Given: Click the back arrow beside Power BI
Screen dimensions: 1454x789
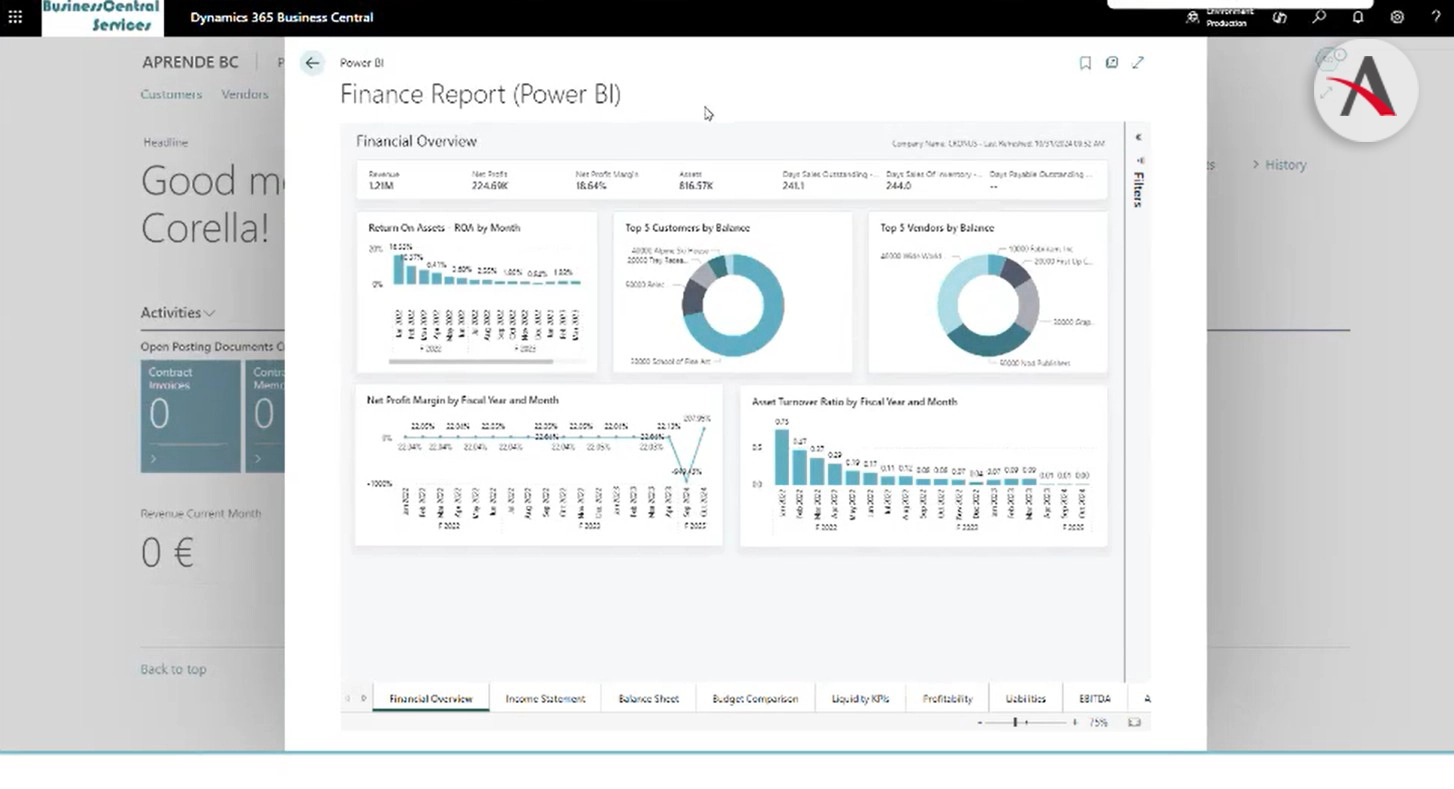Looking at the screenshot, I should [312, 63].
